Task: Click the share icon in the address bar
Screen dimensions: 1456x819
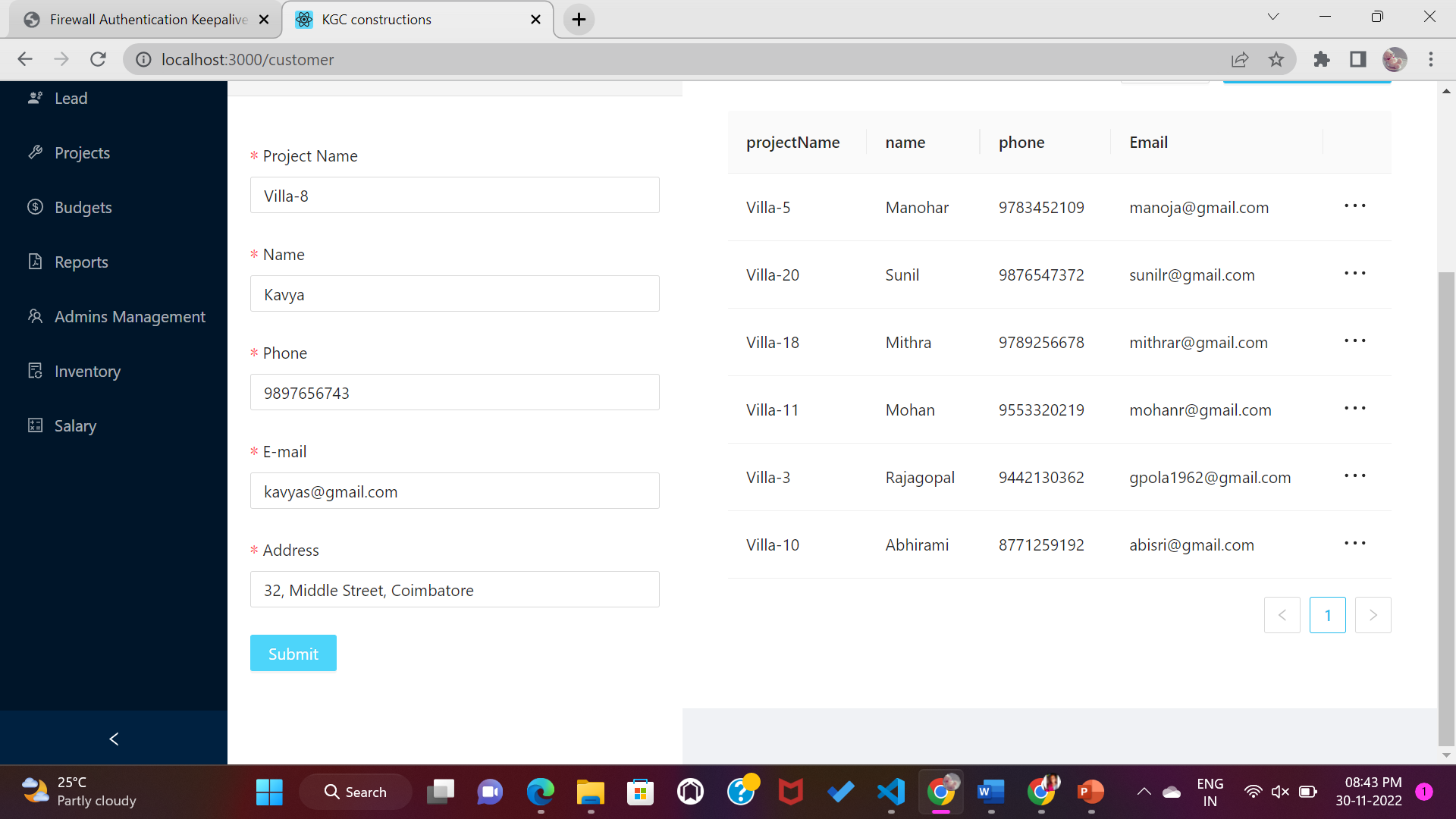Action: click(x=1240, y=59)
